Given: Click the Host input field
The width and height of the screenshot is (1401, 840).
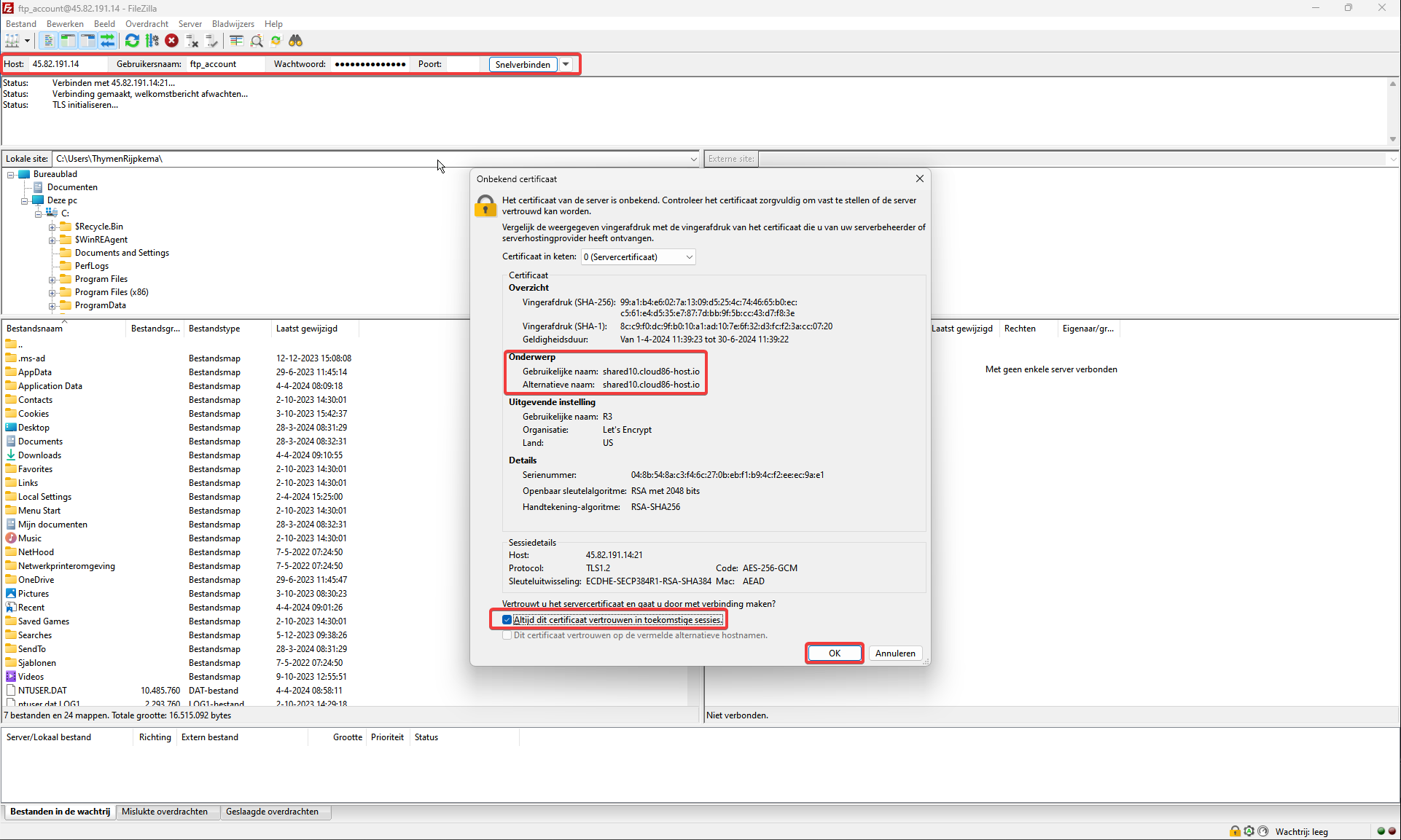Looking at the screenshot, I should [x=67, y=64].
